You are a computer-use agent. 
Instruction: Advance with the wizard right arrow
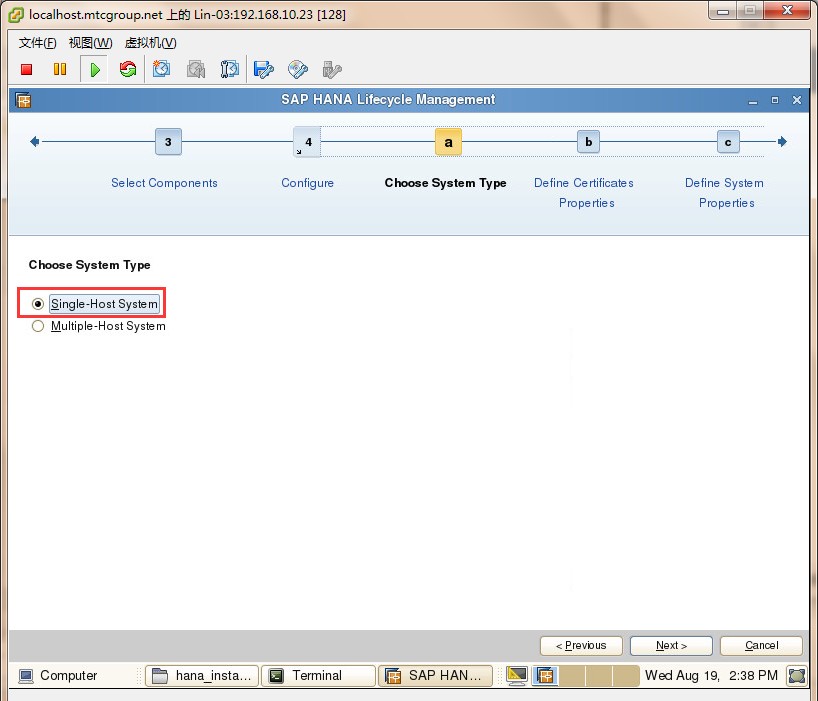(782, 142)
